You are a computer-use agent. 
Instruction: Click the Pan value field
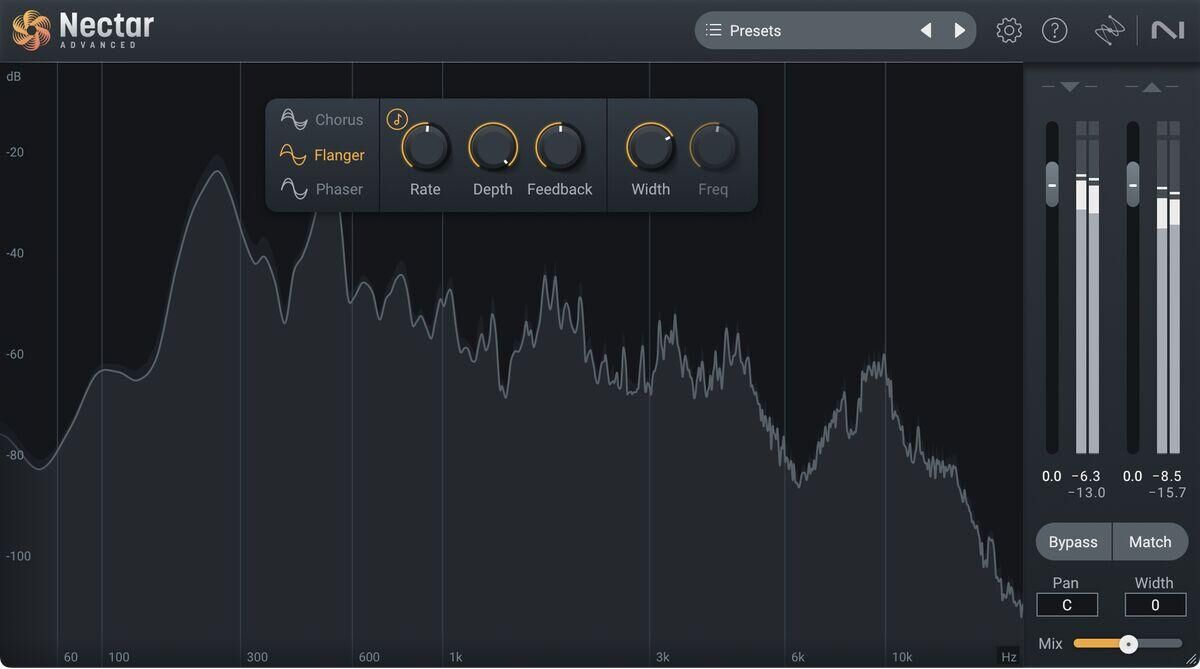click(1066, 605)
